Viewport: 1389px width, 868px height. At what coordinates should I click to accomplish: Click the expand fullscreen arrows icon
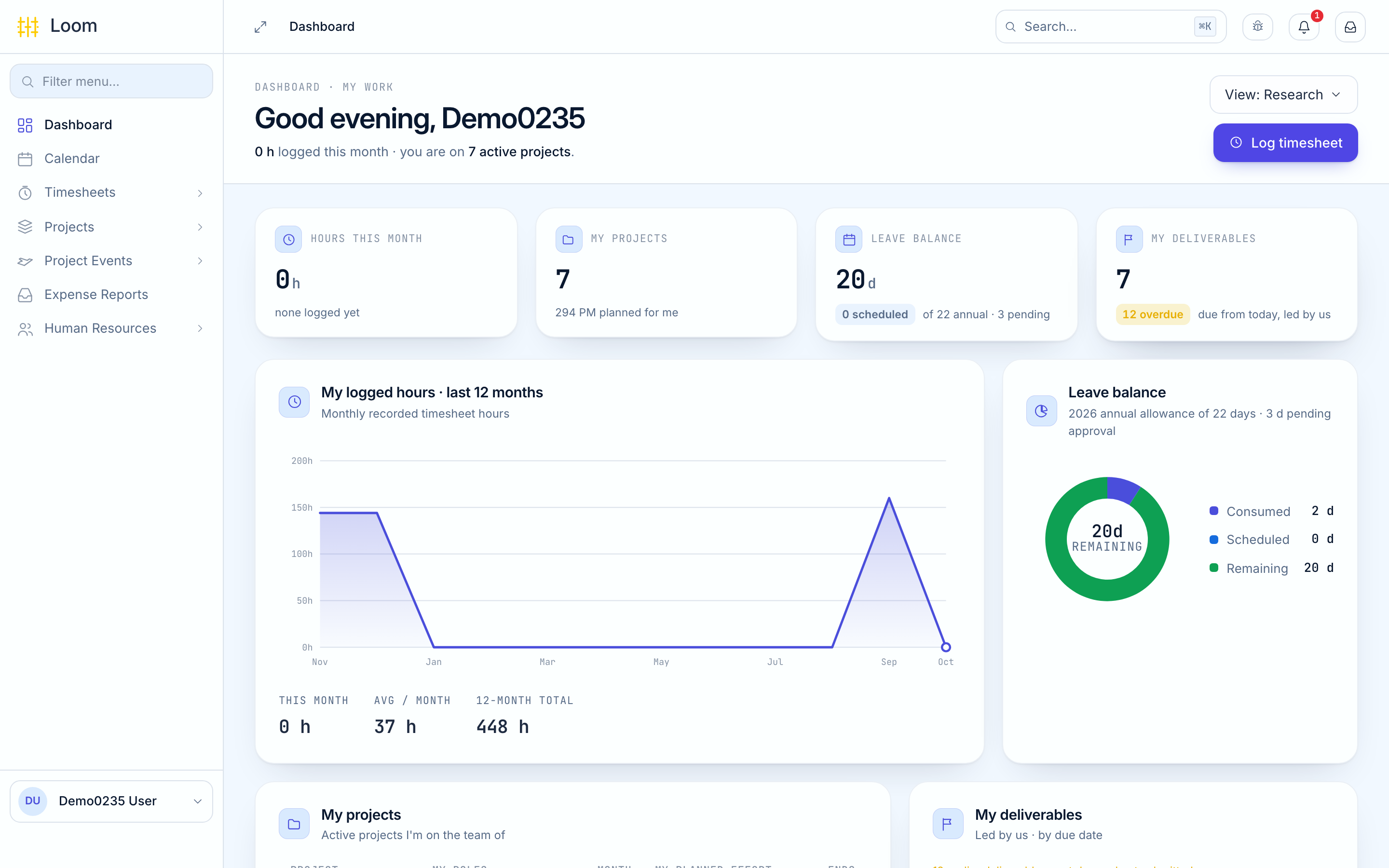tap(260, 27)
